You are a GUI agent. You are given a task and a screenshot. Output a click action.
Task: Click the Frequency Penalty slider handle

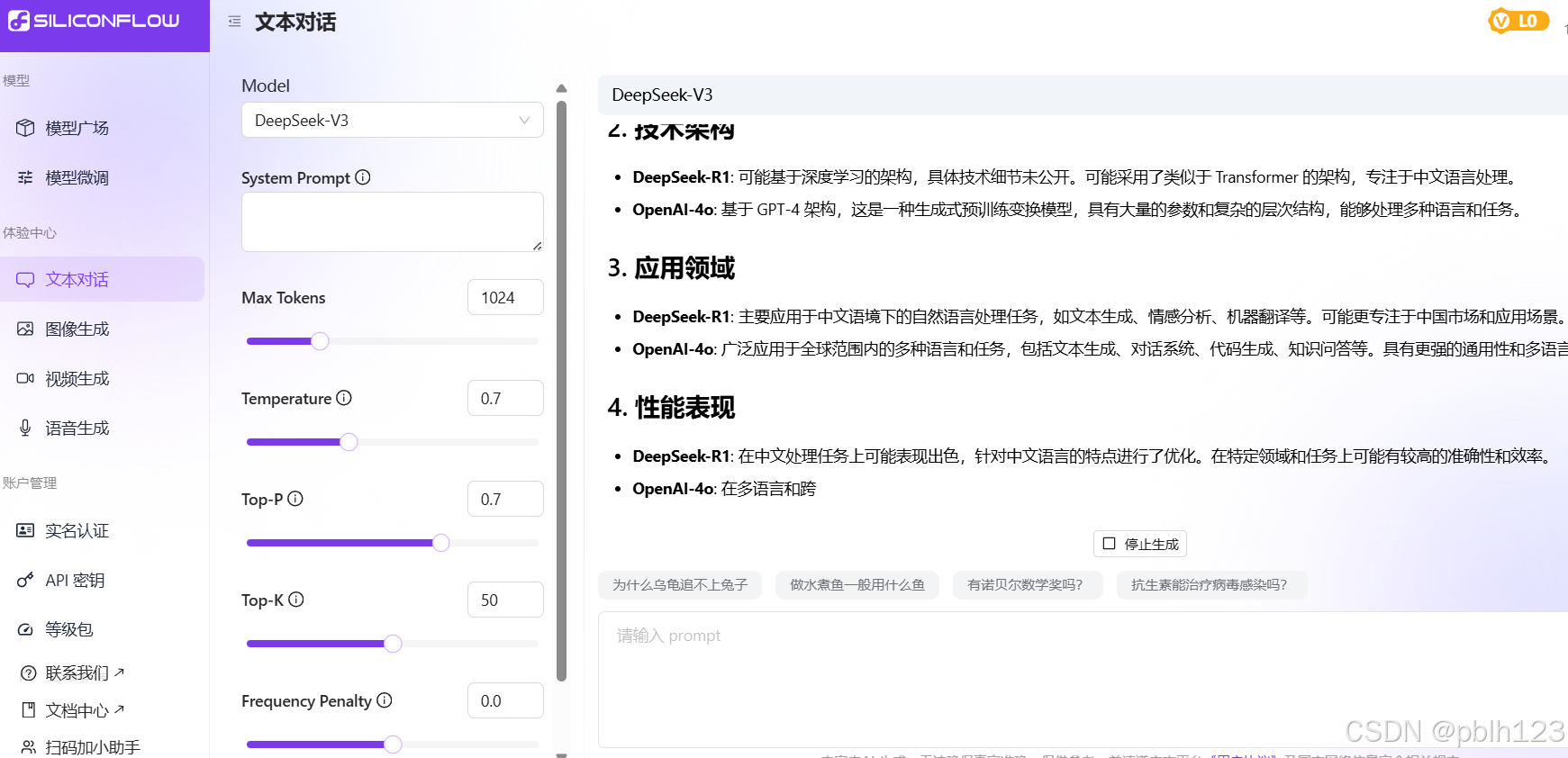(x=393, y=744)
